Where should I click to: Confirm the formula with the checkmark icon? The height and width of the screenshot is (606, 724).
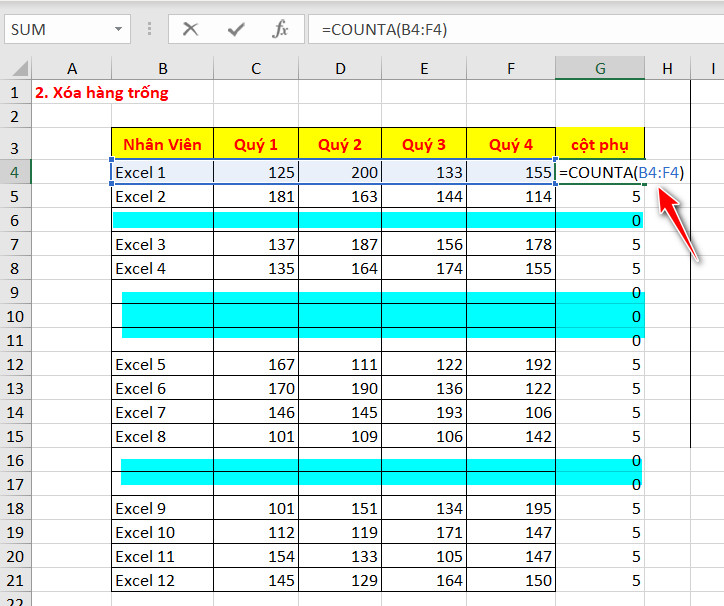[x=236, y=30]
